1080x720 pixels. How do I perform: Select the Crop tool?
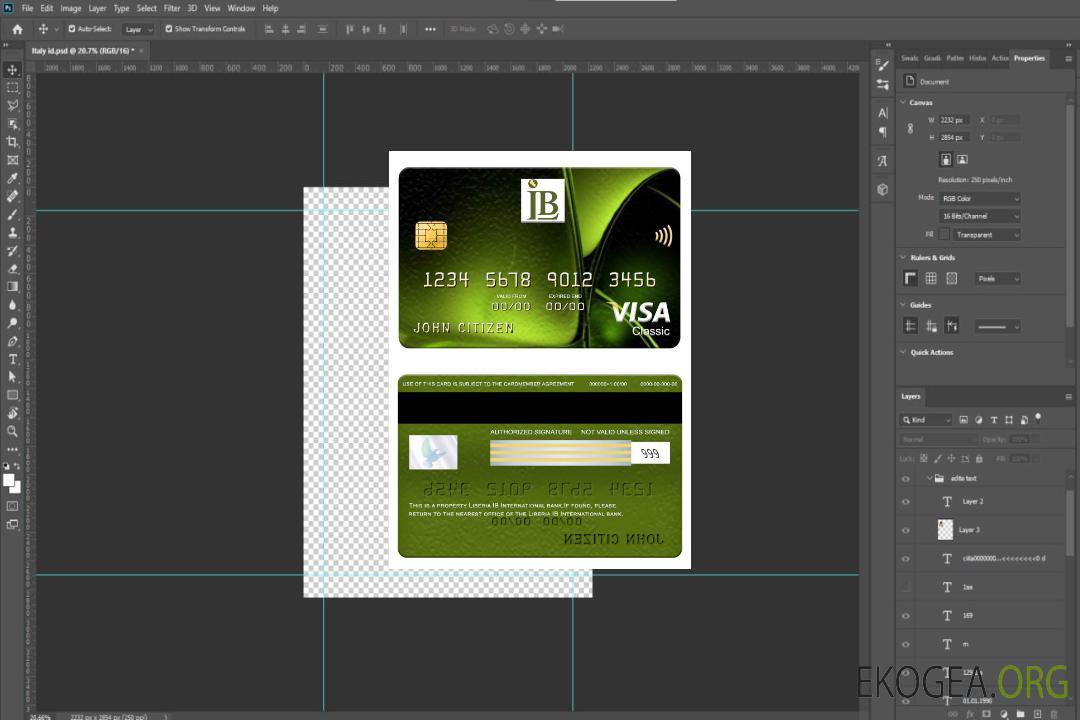pyautogui.click(x=12, y=142)
